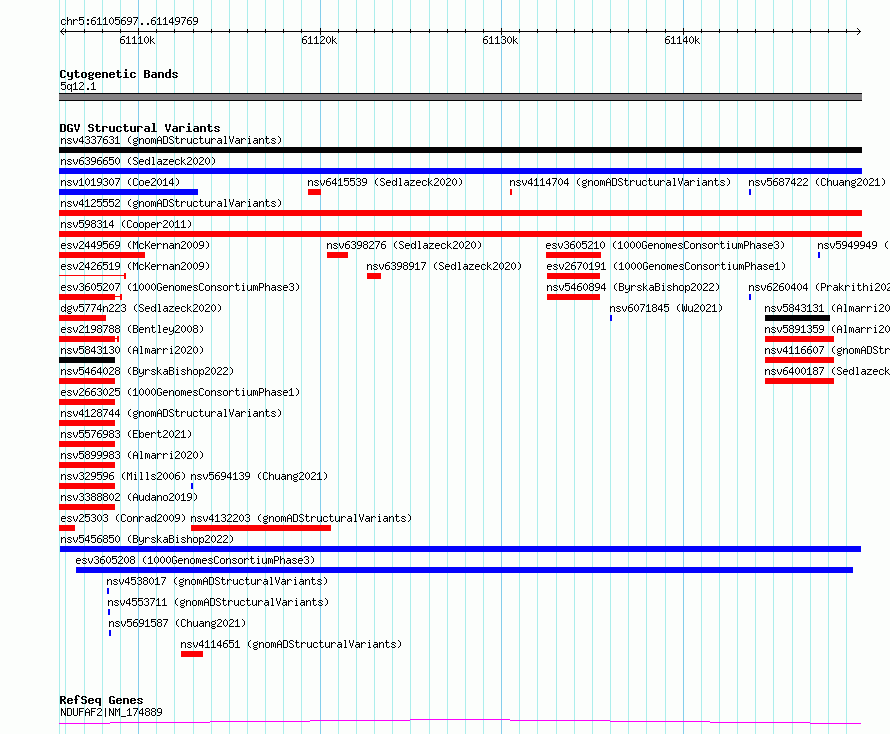Open nsv4116607 gnomAD variant label
The width and height of the screenshot is (890, 734).
tap(826, 350)
